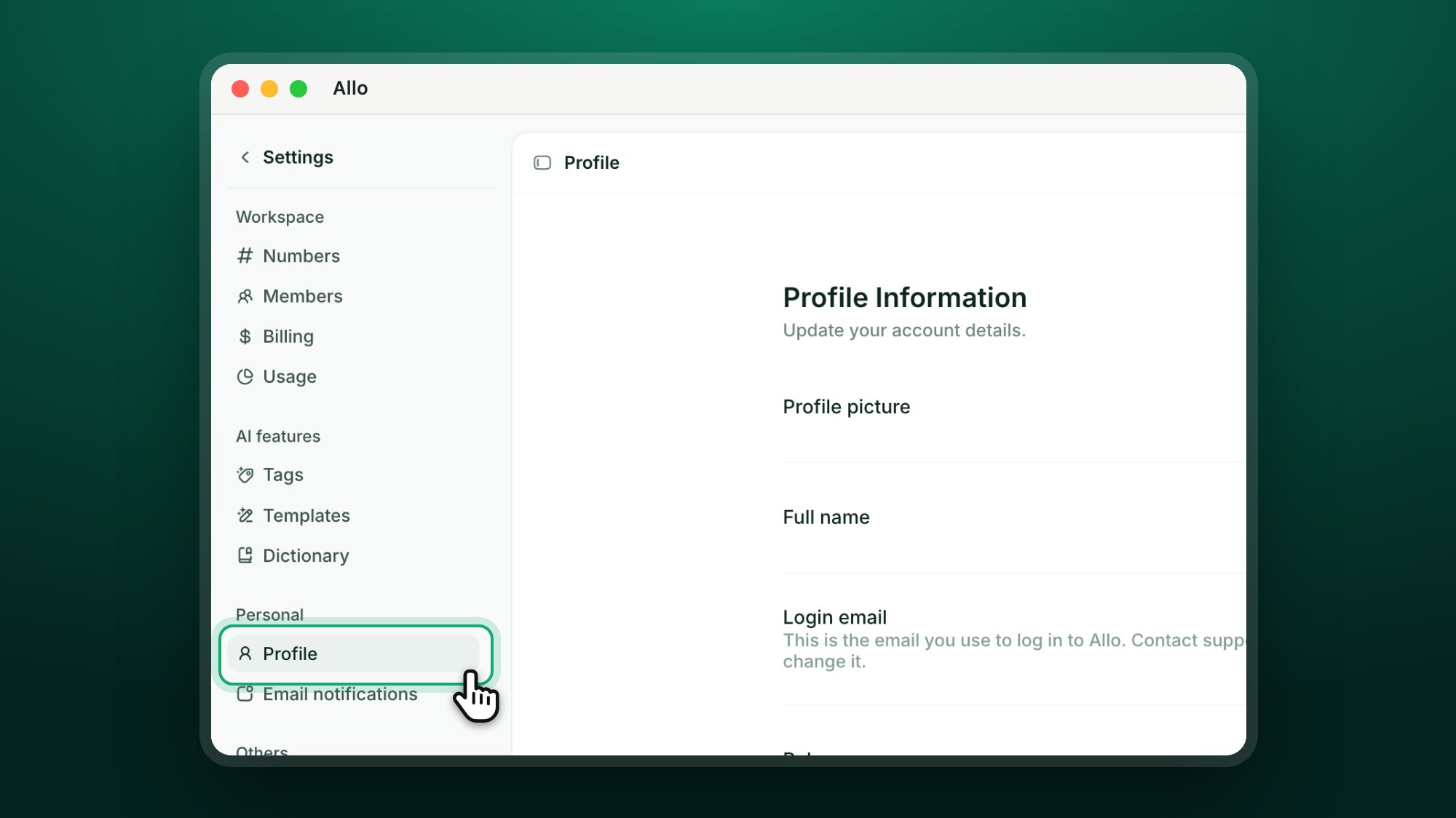The width and height of the screenshot is (1456, 818).
Task: Click the Tags label icon
Action: (x=245, y=475)
